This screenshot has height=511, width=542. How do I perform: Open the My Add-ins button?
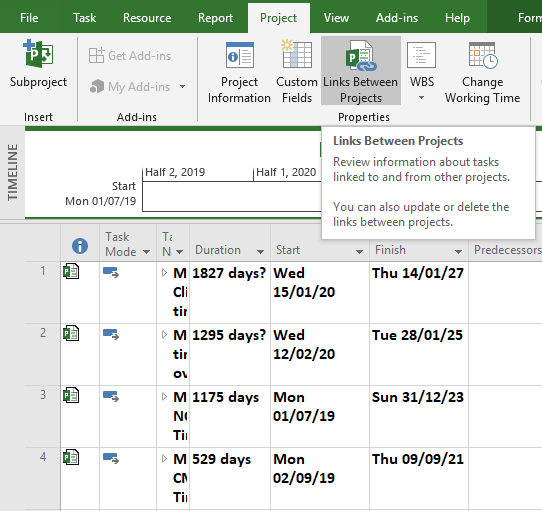click(x=130, y=86)
